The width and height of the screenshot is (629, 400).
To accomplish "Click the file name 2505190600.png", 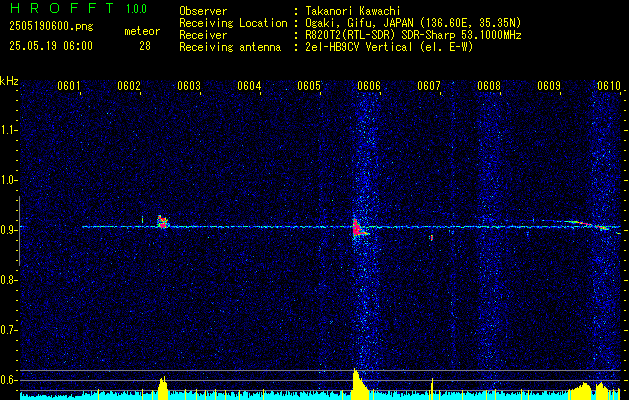I will [x=51, y=27].
